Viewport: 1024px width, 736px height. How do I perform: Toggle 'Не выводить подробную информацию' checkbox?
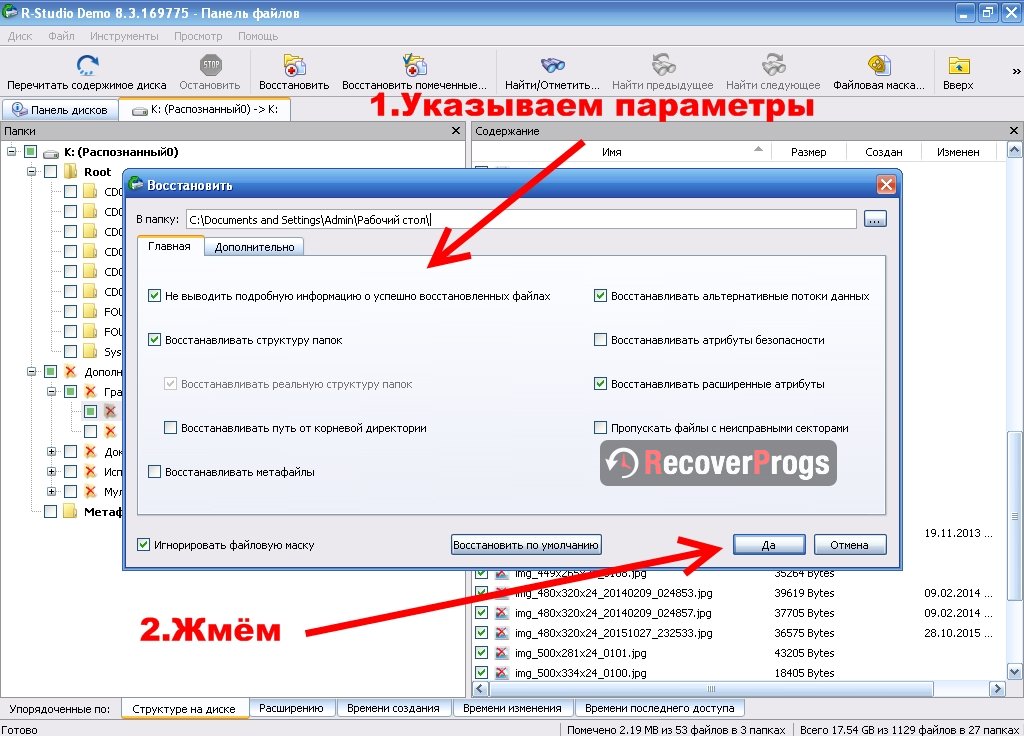154,296
